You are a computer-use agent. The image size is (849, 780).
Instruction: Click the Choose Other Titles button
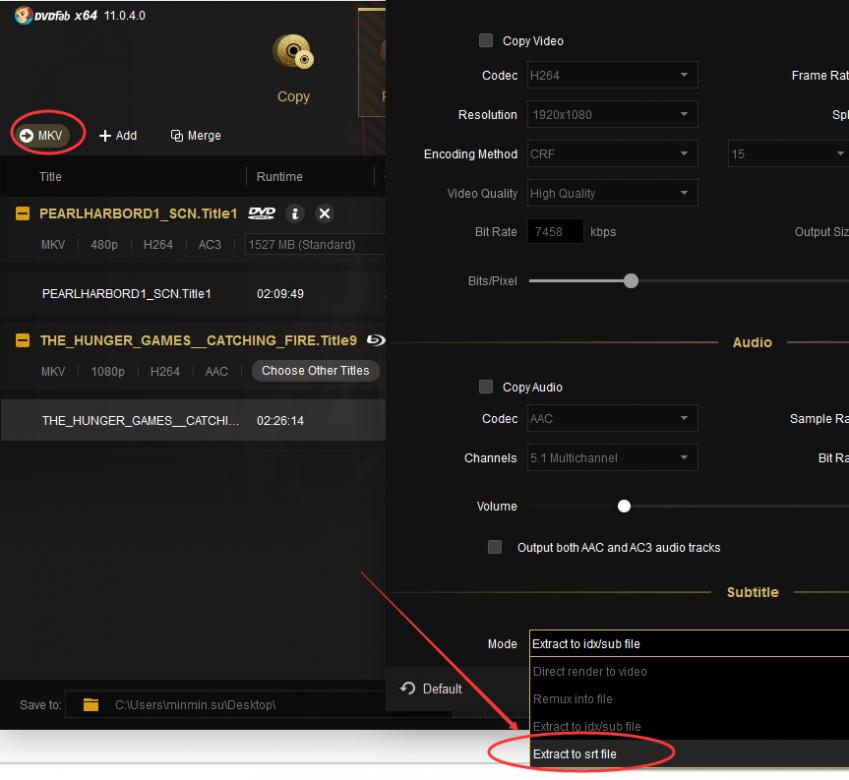(315, 371)
